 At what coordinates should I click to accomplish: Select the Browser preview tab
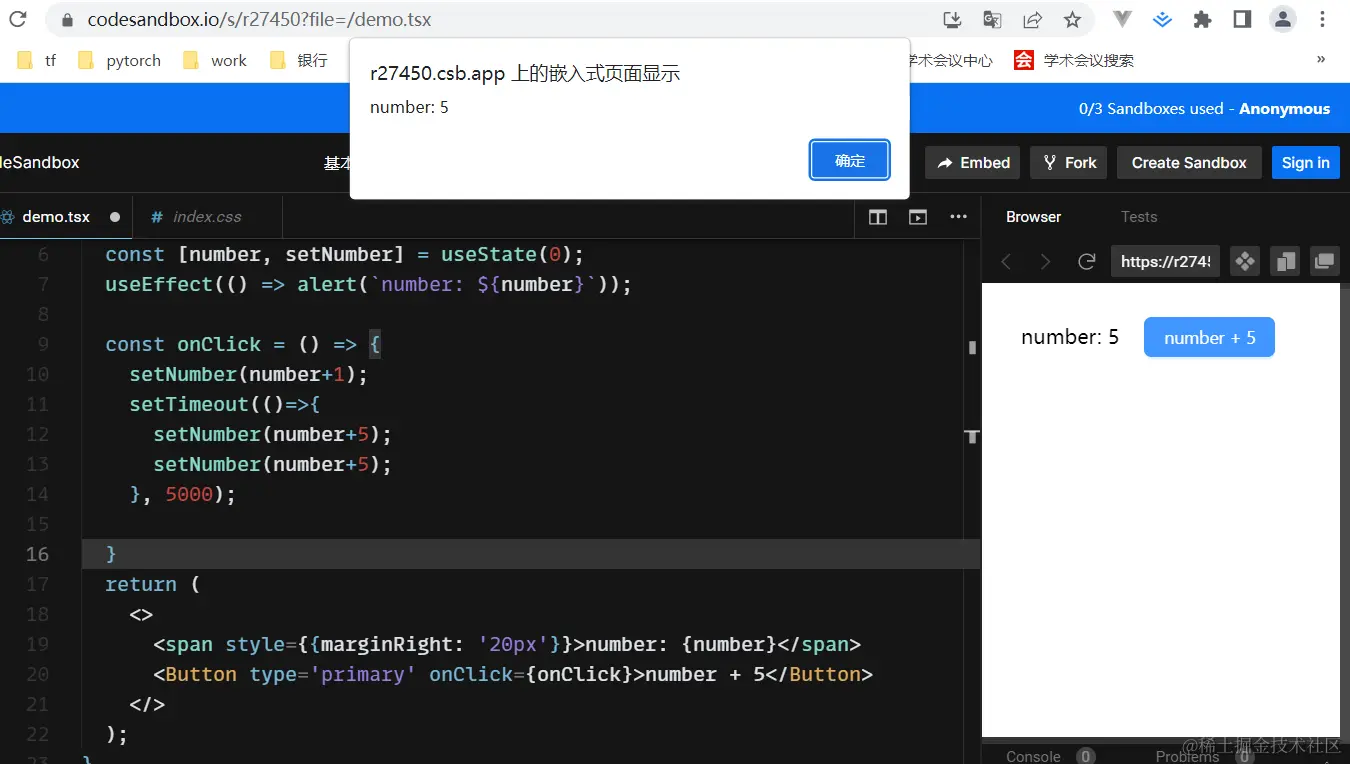click(x=1033, y=217)
